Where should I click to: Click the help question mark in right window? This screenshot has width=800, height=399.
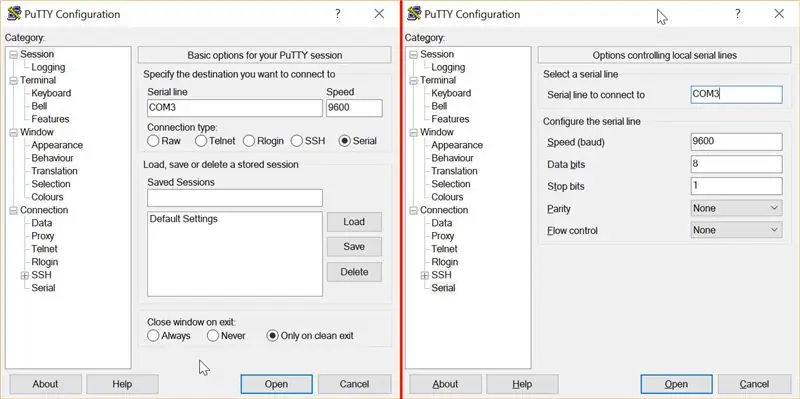click(x=738, y=14)
